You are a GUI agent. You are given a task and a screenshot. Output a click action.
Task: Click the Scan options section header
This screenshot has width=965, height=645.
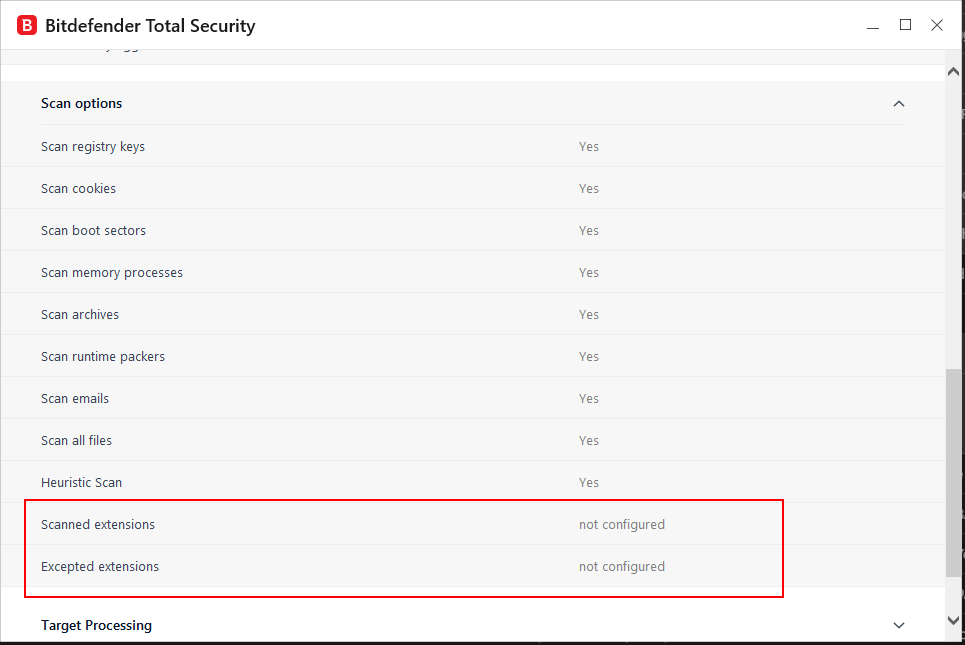[82, 104]
